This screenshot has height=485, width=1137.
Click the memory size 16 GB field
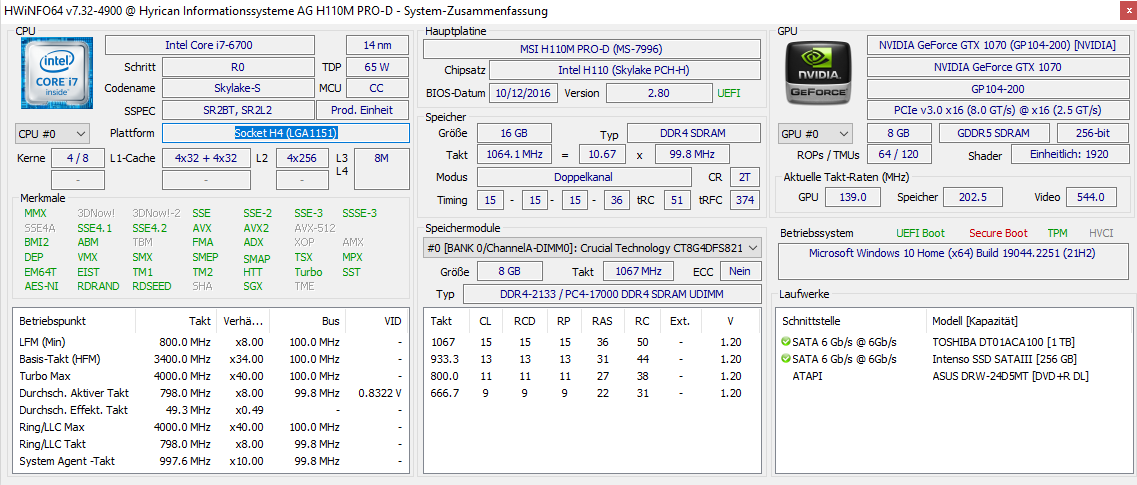pos(514,133)
